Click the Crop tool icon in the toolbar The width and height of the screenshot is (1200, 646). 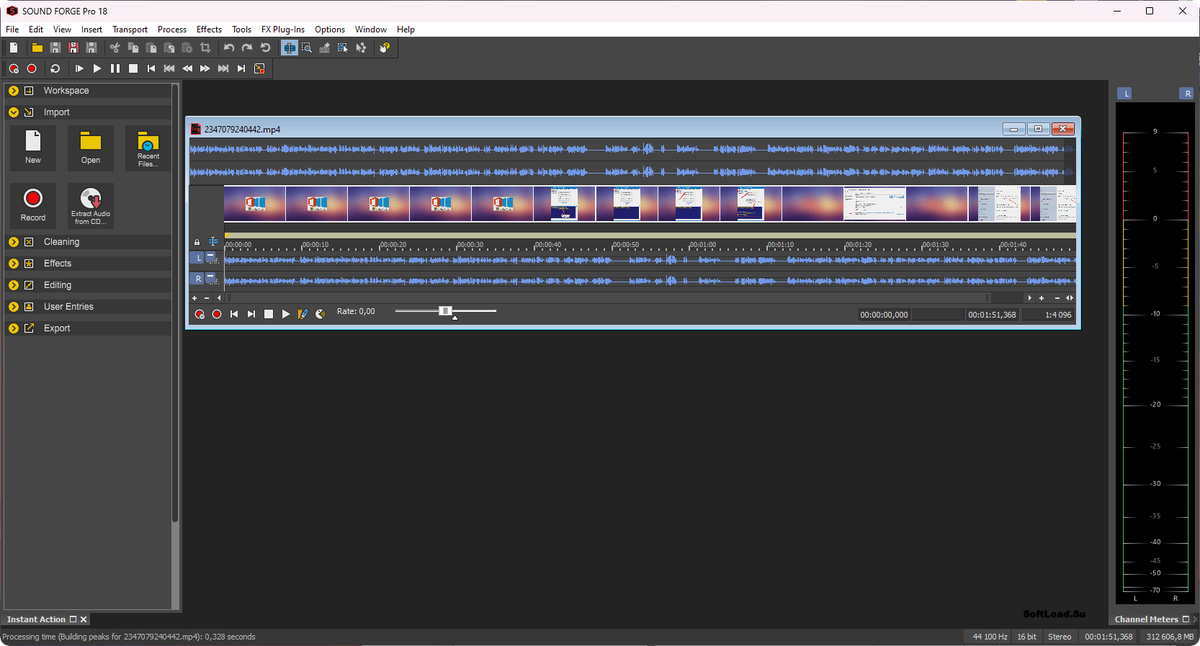pyautogui.click(x=205, y=48)
